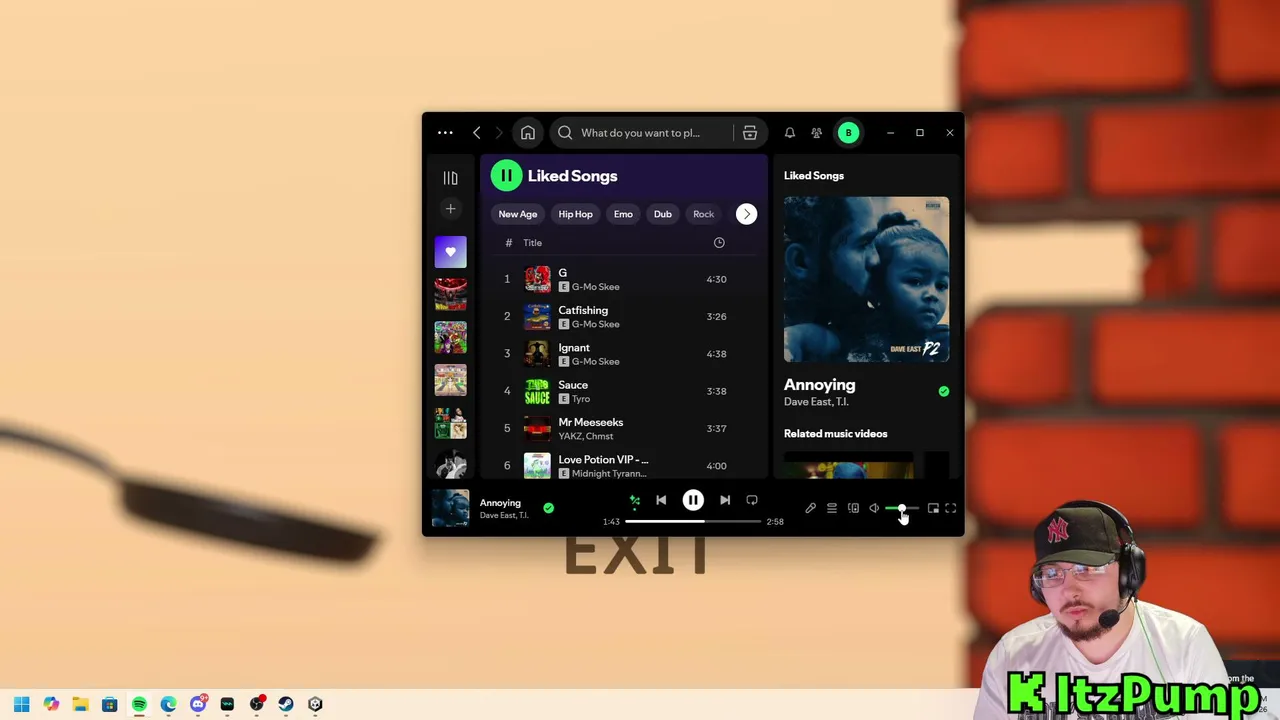The height and width of the screenshot is (720, 1280).
Task: Select the song 'G' by G-Mo Skee
Action: point(624,279)
